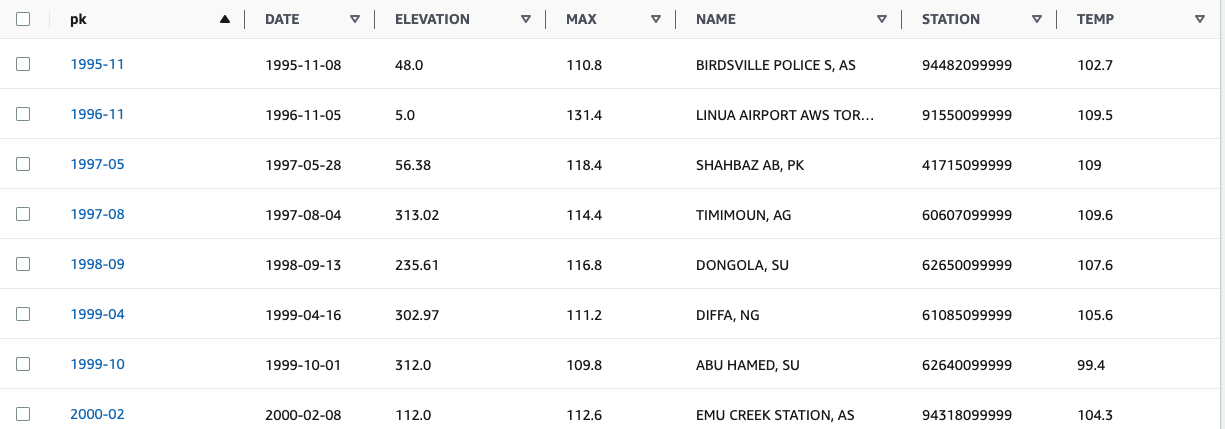
Task: Sort ascending by the pk column arrow
Action: 225,19
